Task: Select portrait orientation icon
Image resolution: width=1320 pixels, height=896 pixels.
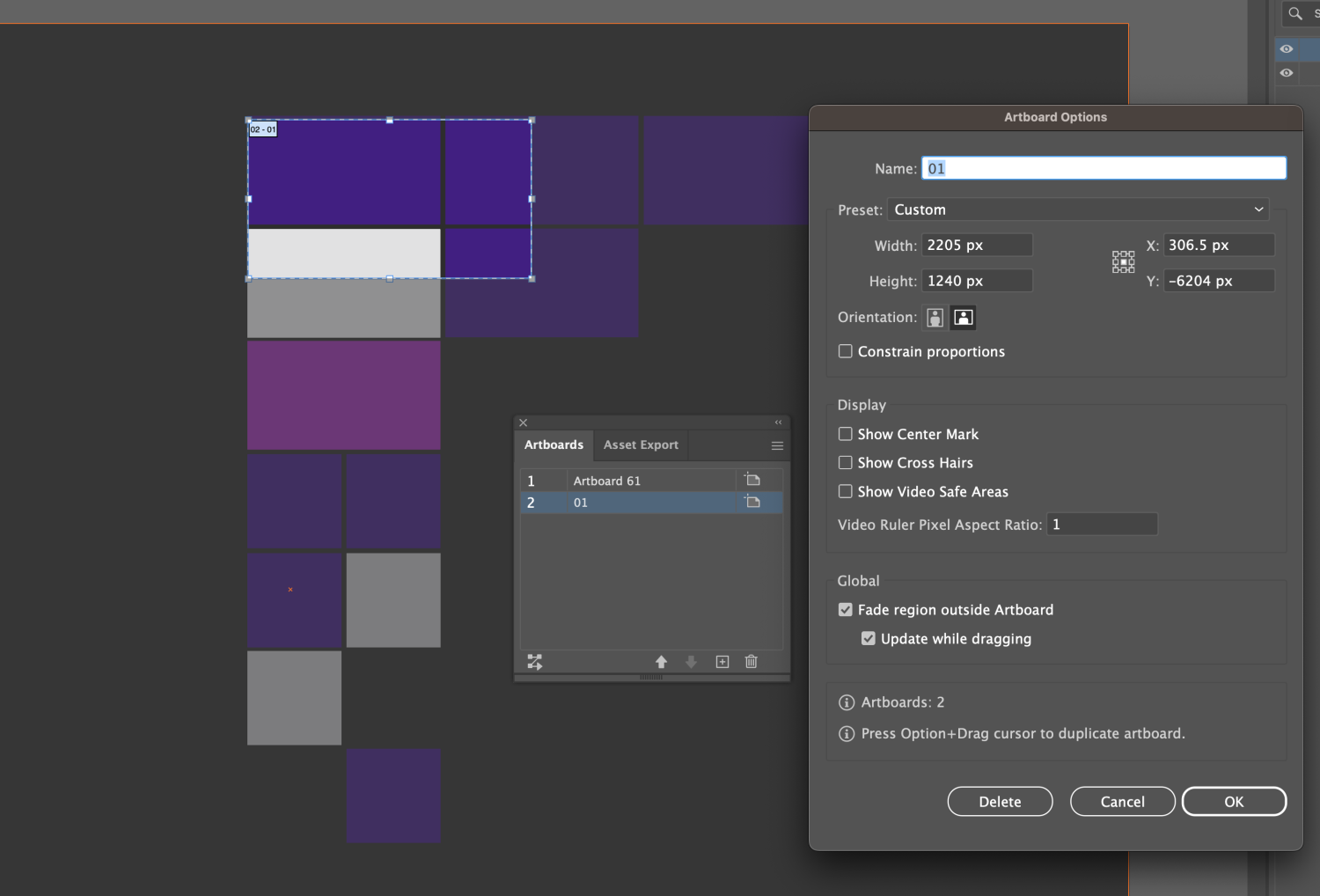Action: [x=935, y=318]
